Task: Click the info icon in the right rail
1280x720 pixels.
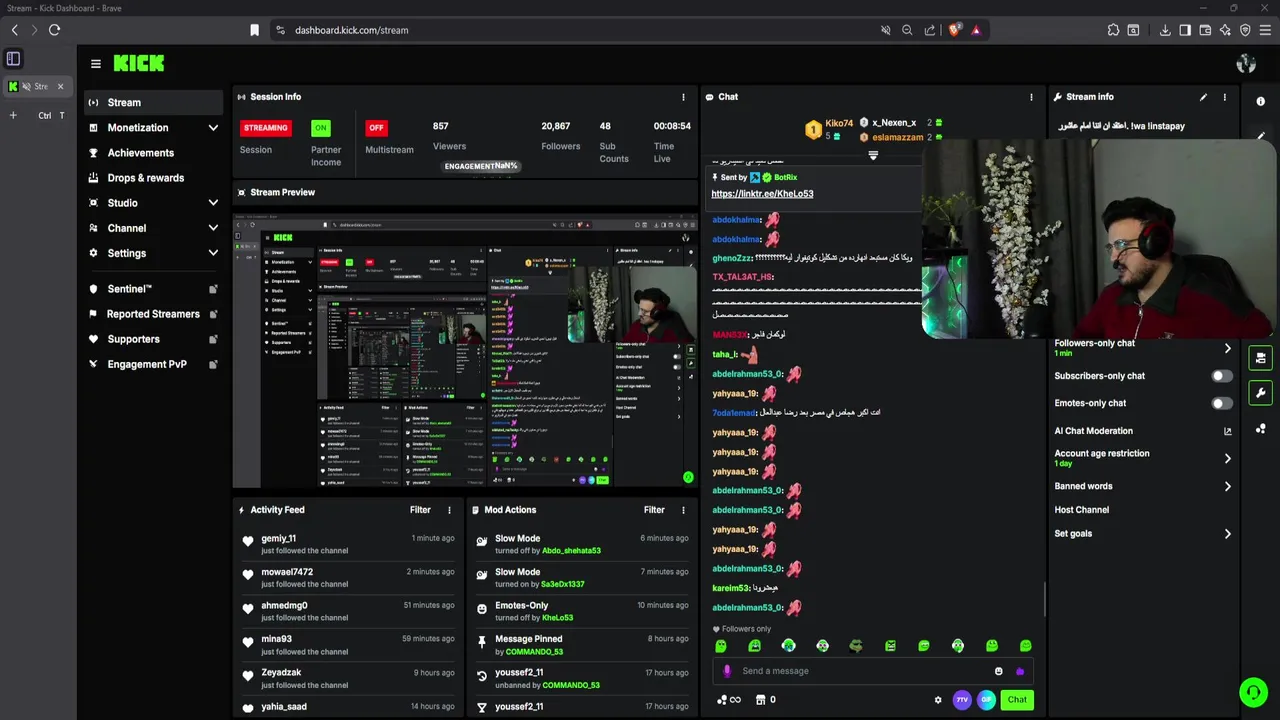Action: [x=1260, y=101]
